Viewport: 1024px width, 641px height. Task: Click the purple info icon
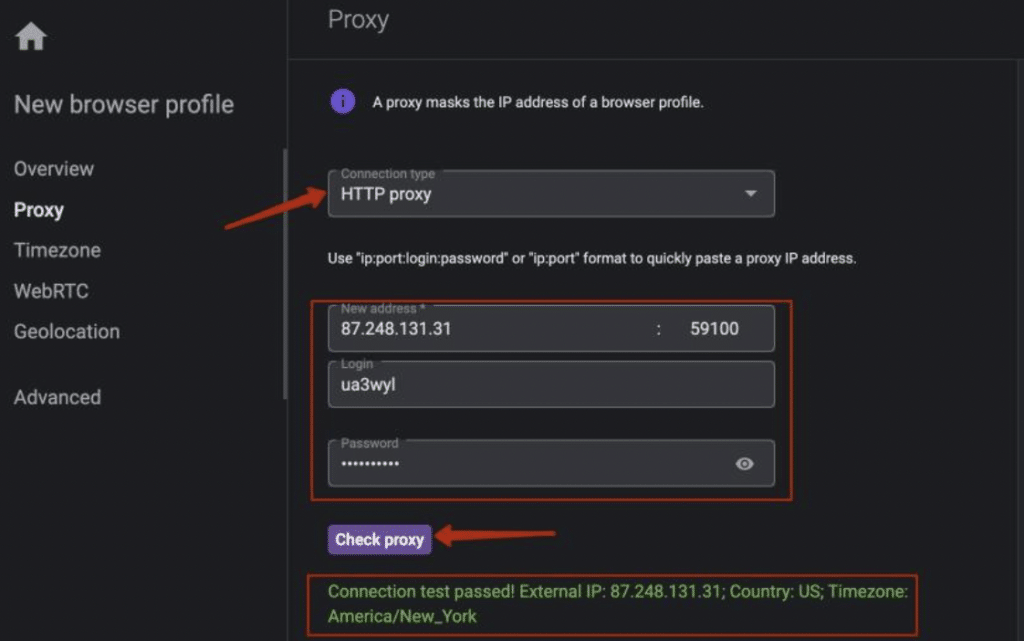click(x=342, y=101)
